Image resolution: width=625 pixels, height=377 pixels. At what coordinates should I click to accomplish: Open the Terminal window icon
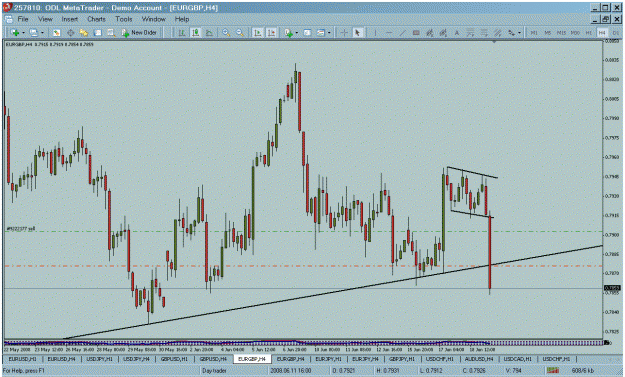click(97, 33)
